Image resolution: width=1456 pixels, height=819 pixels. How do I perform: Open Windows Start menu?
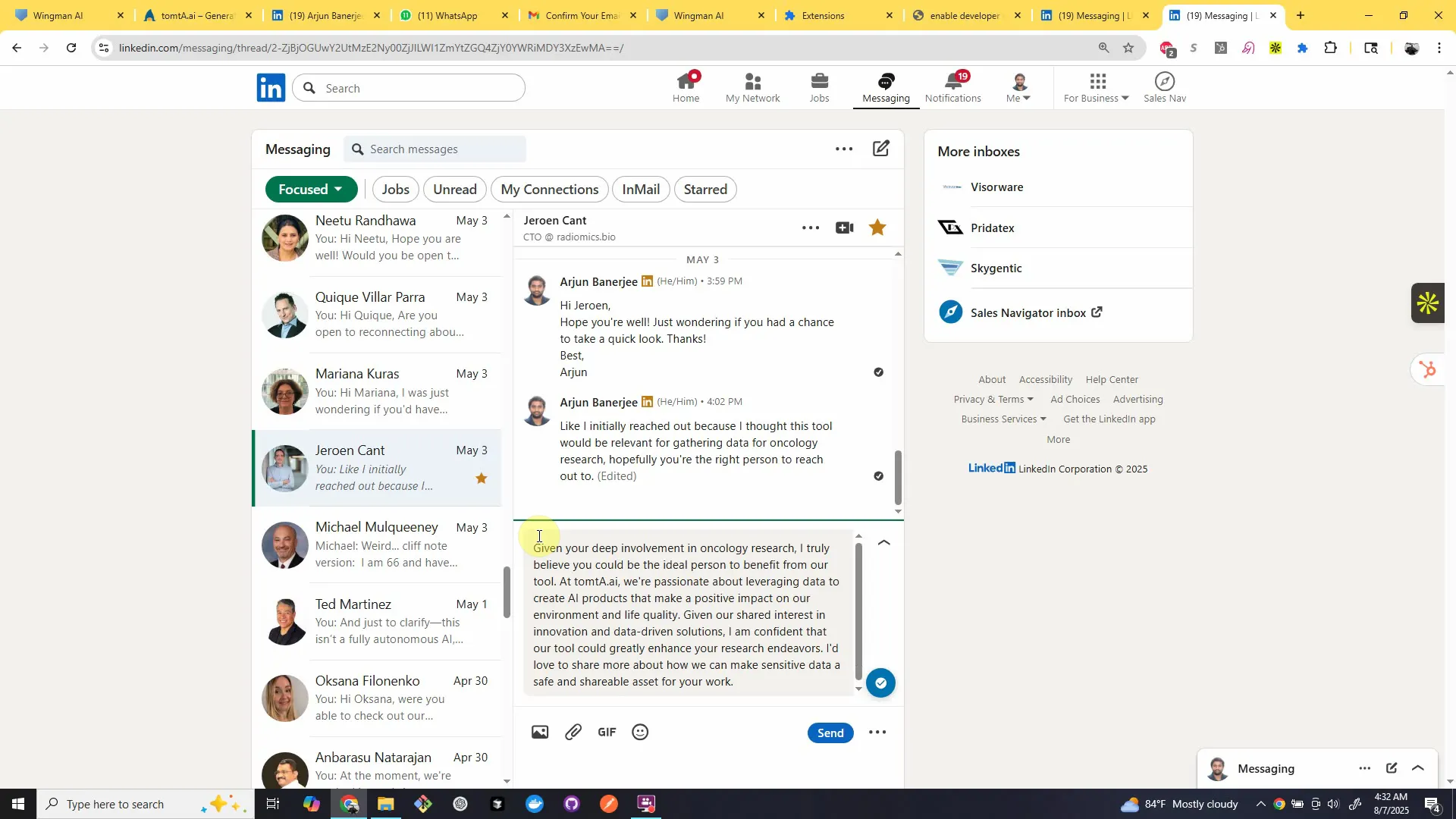coord(18,804)
